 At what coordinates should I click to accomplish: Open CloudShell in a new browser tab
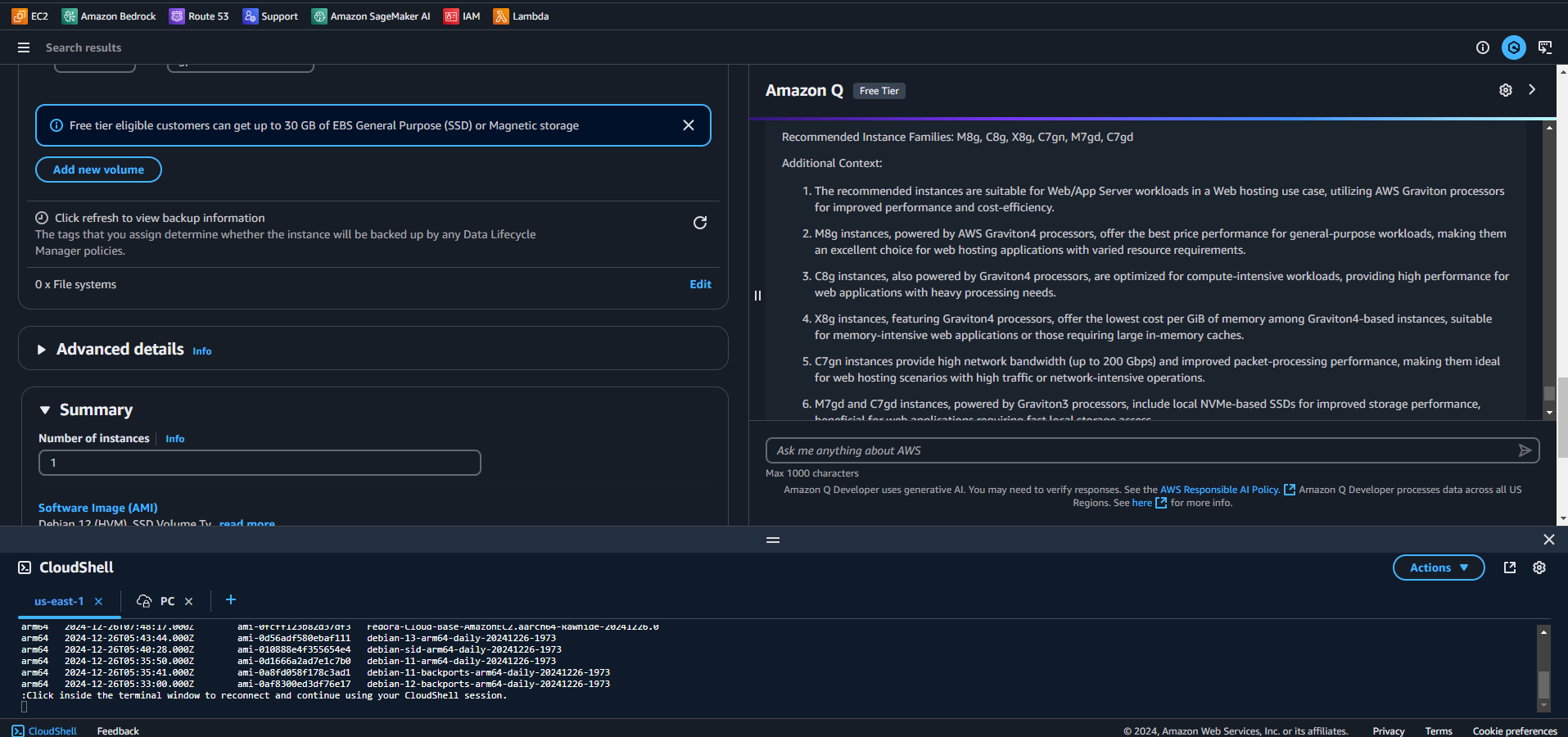[x=1510, y=567]
